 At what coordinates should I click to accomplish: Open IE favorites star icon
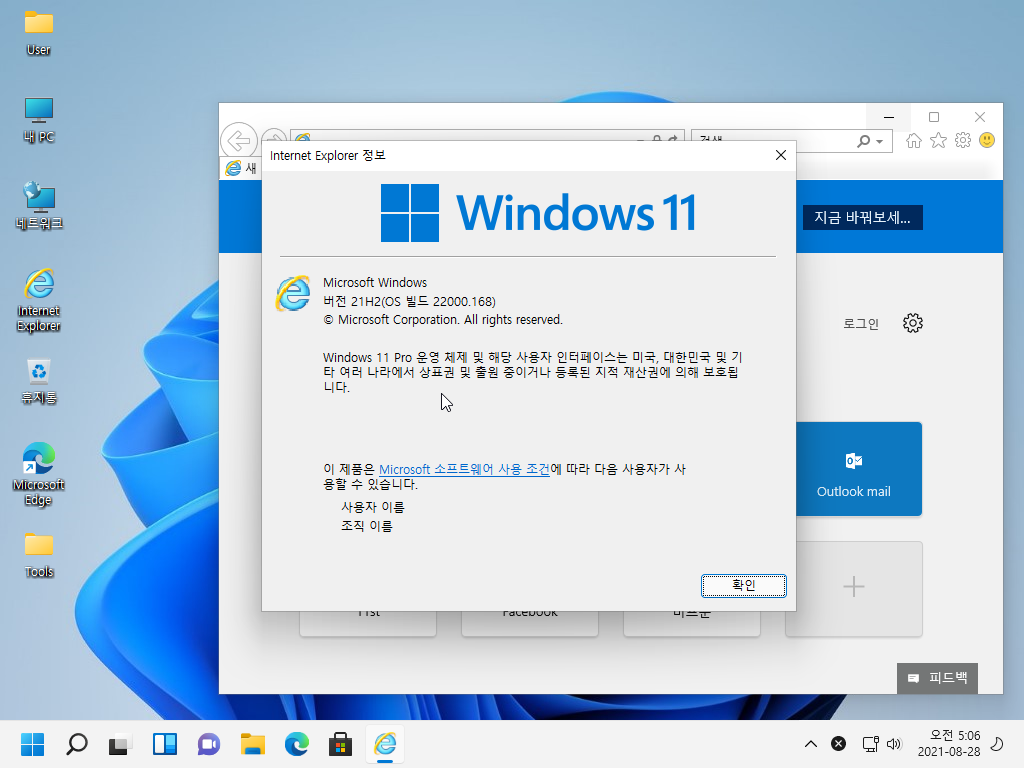click(x=938, y=140)
